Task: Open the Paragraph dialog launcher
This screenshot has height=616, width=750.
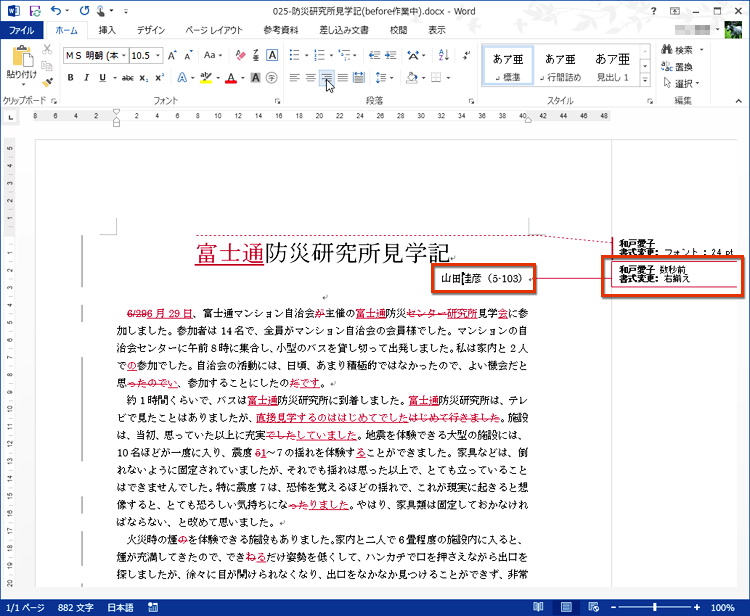Action: [471, 101]
